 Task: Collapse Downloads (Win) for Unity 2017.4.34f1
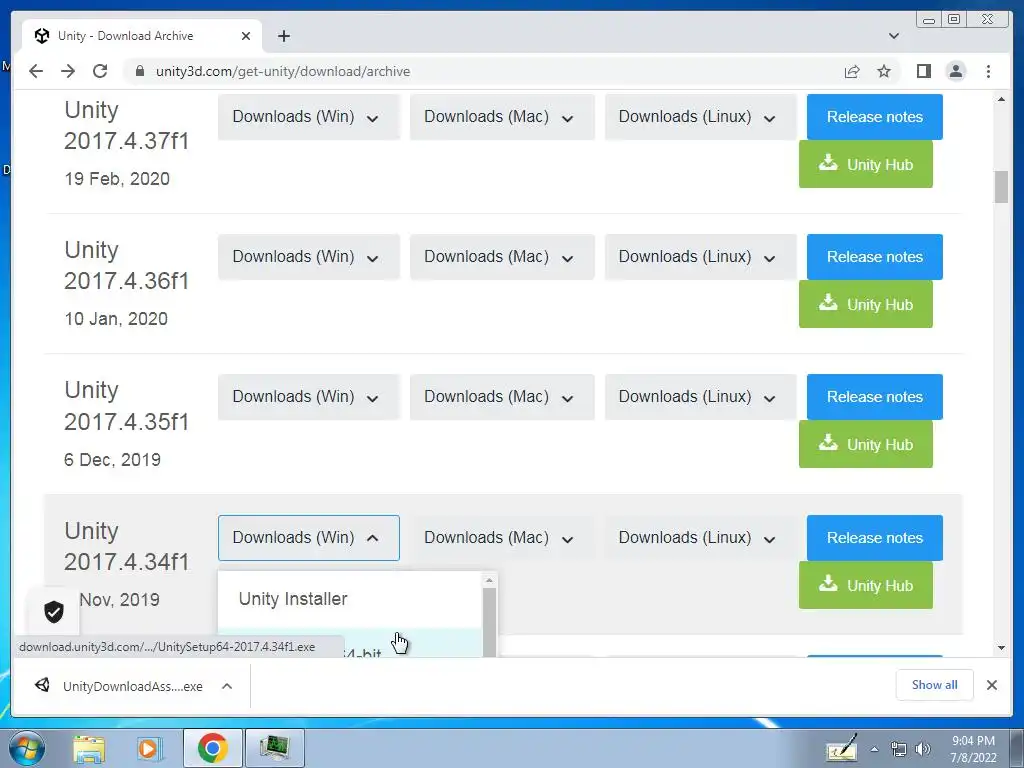click(x=308, y=538)
